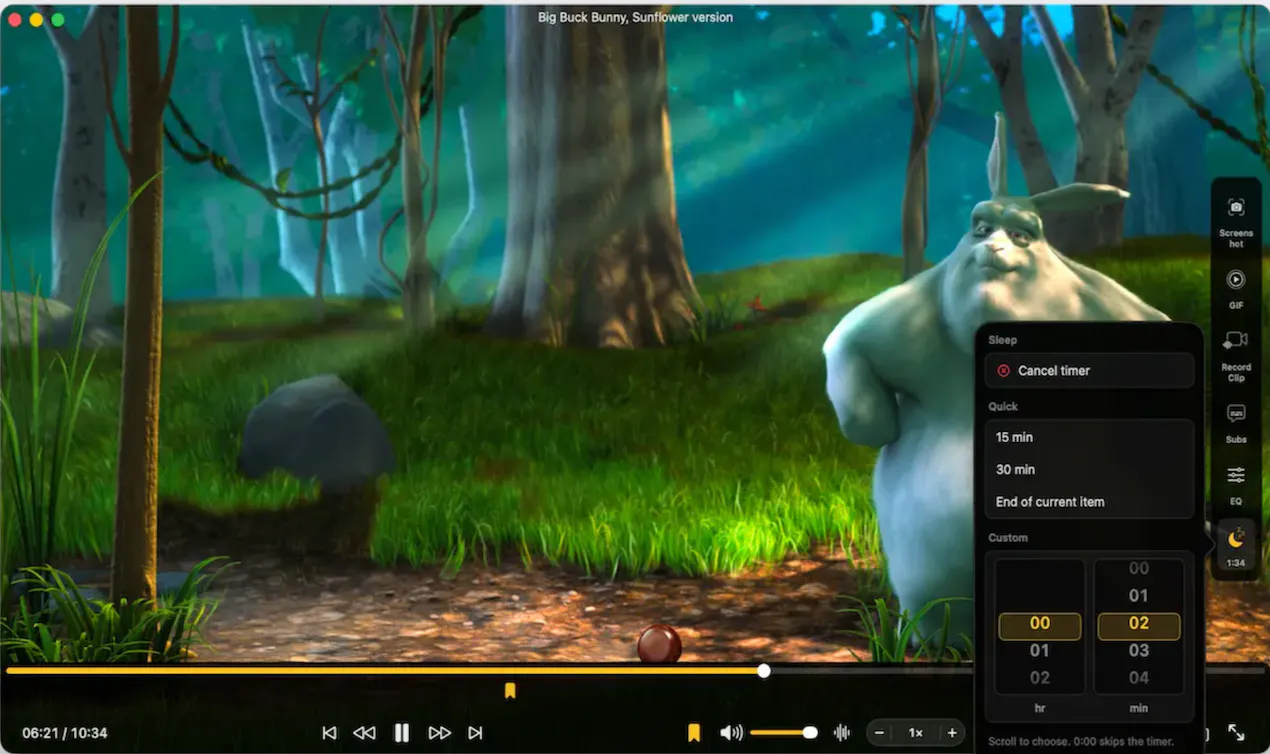Click the playback progress bar handle

pyautogui.click(x=764, y=671)
